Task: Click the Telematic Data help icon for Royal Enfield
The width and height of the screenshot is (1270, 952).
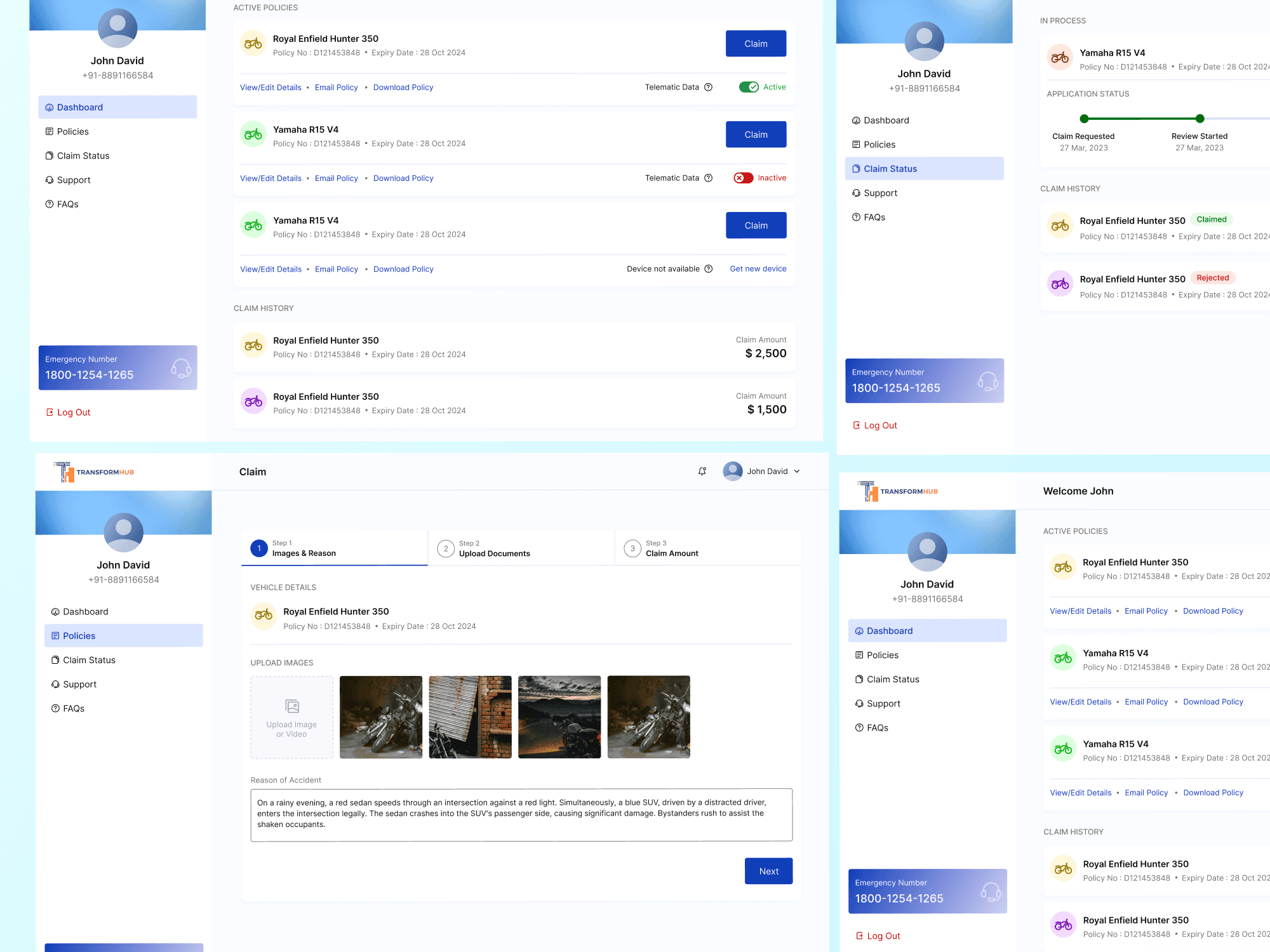Action: click(709, 88)
